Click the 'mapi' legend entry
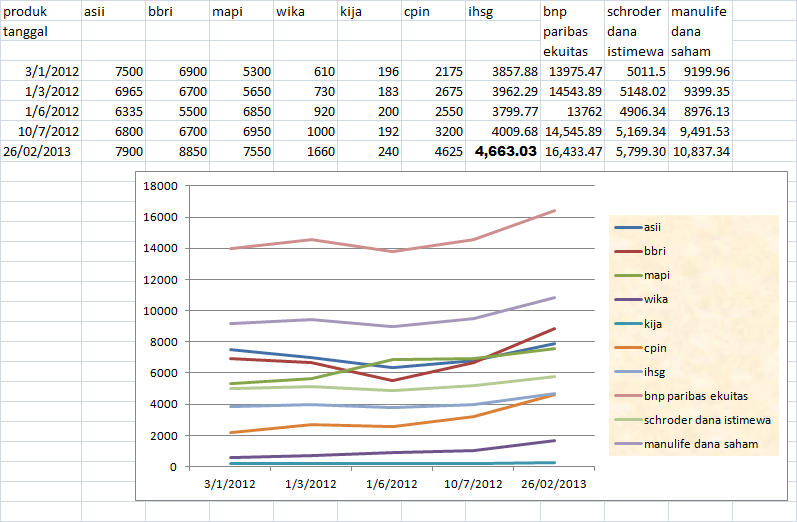 click(x=642, y=275)
